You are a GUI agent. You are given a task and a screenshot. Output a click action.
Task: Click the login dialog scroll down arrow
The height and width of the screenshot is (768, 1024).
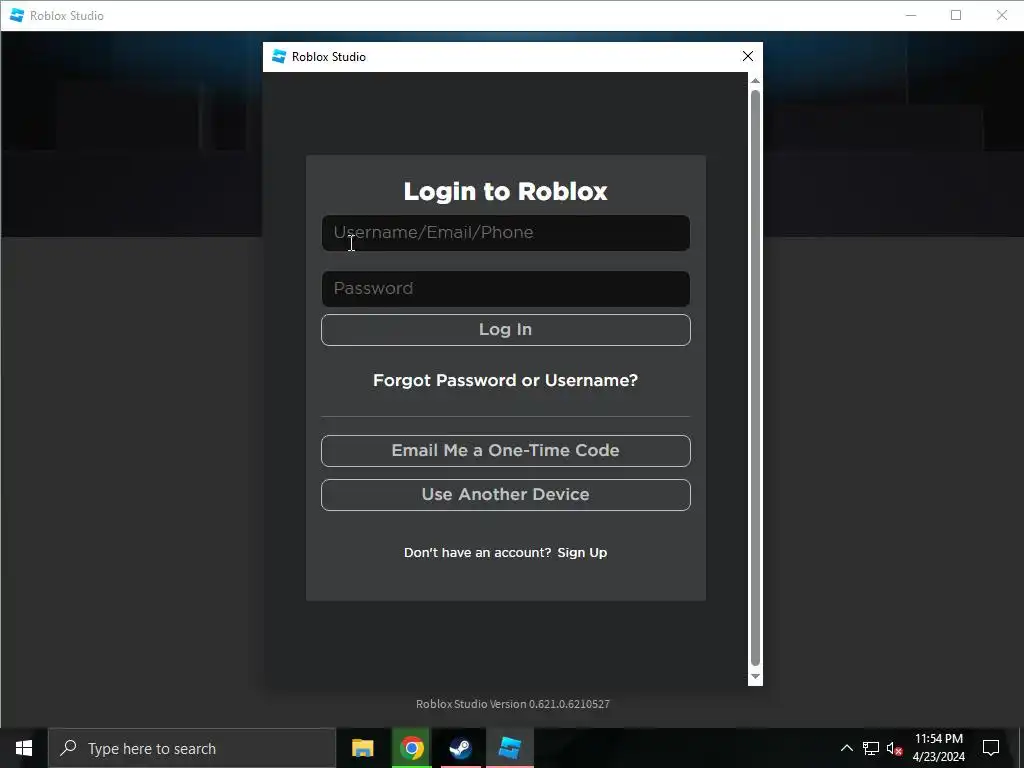pyautogui.click(x=755, y=677)
